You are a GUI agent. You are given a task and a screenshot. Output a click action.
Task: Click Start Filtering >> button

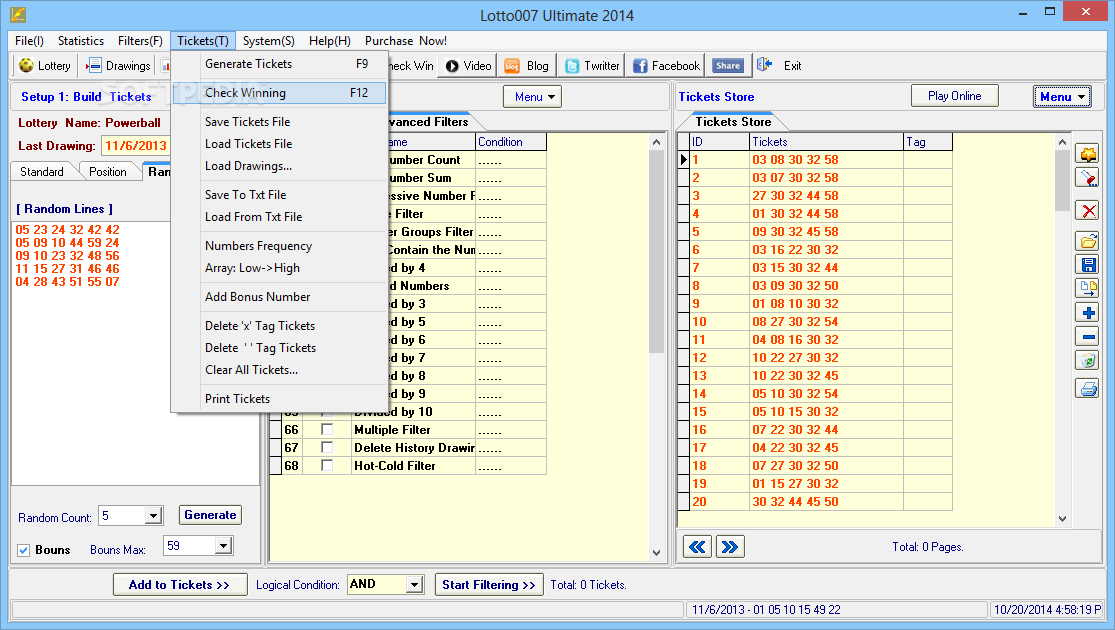point(489,584)
